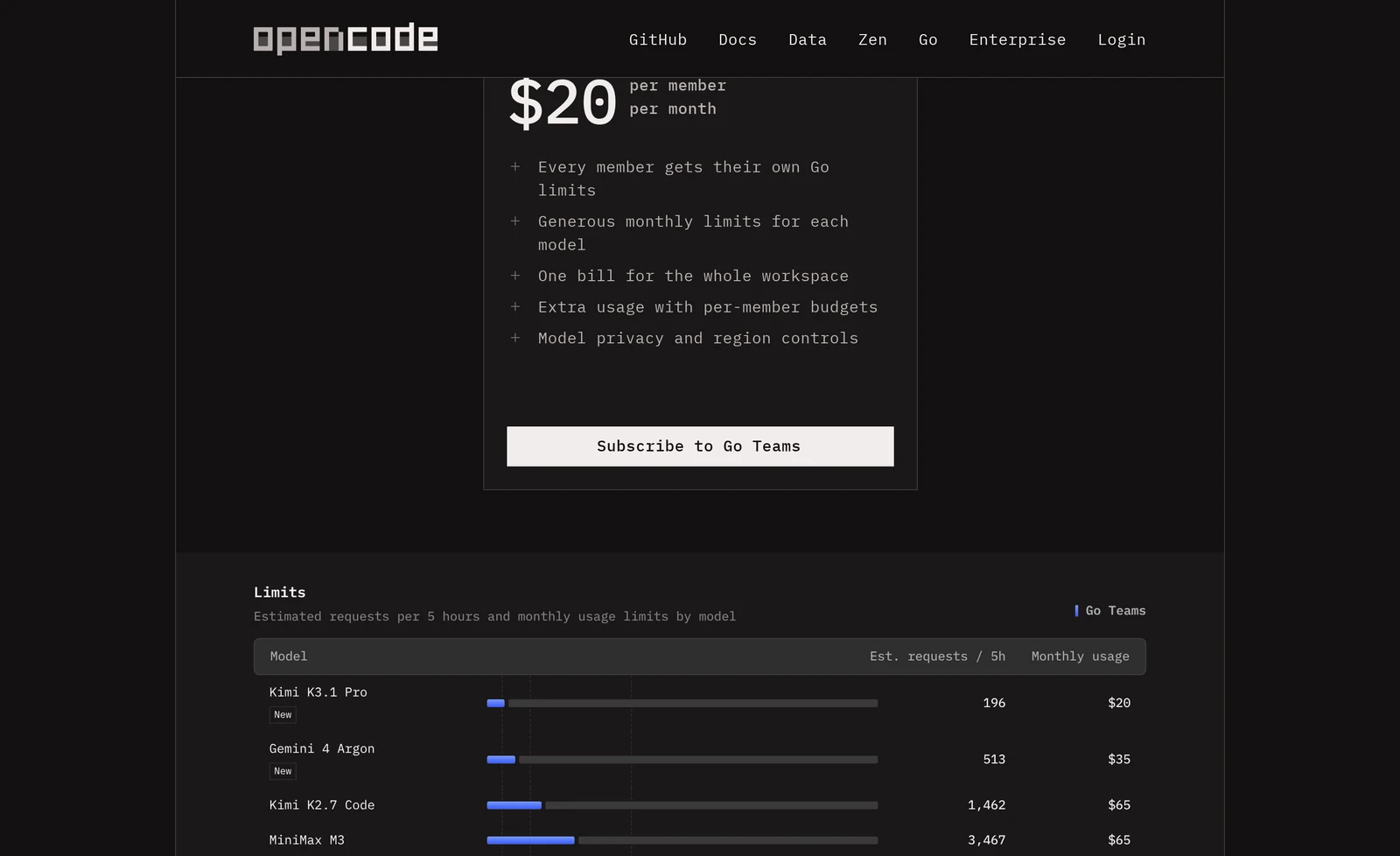This screenshot has width=1400, height=856.
Task: Click the $65 monthly usage for Kimi K2.7 Code
Action: tap(1119, 805)
